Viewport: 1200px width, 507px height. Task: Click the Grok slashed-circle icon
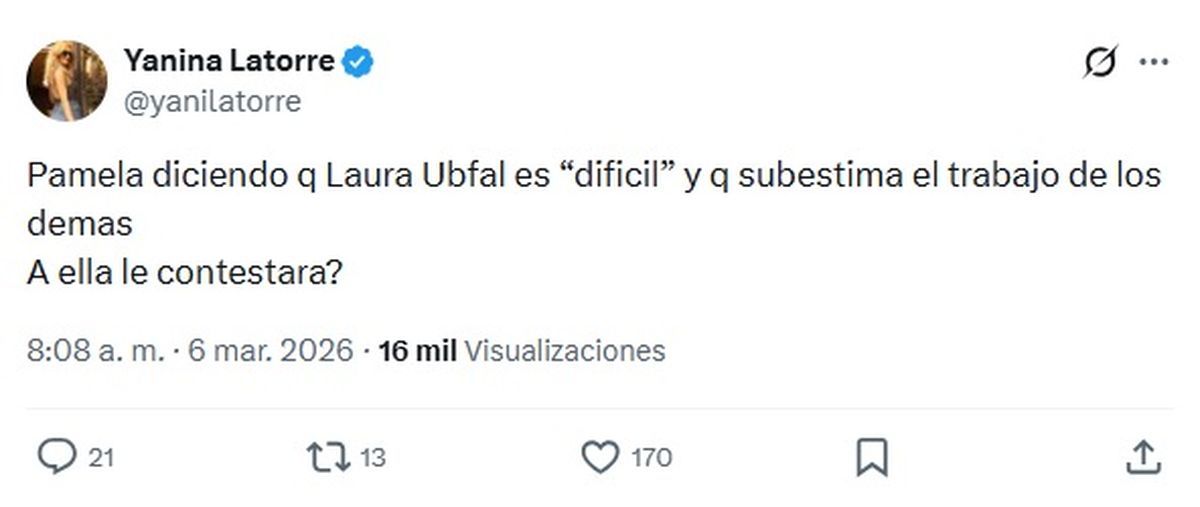coord(1101,62)
